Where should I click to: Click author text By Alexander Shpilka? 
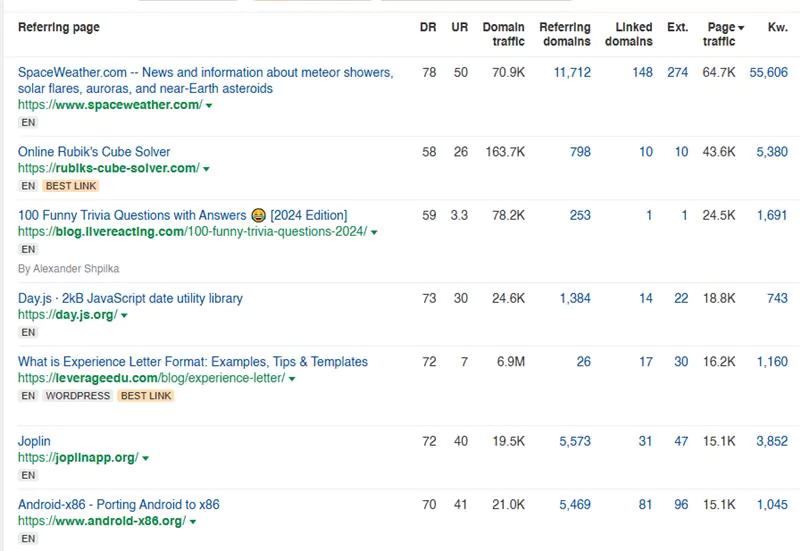pos(68,269)
